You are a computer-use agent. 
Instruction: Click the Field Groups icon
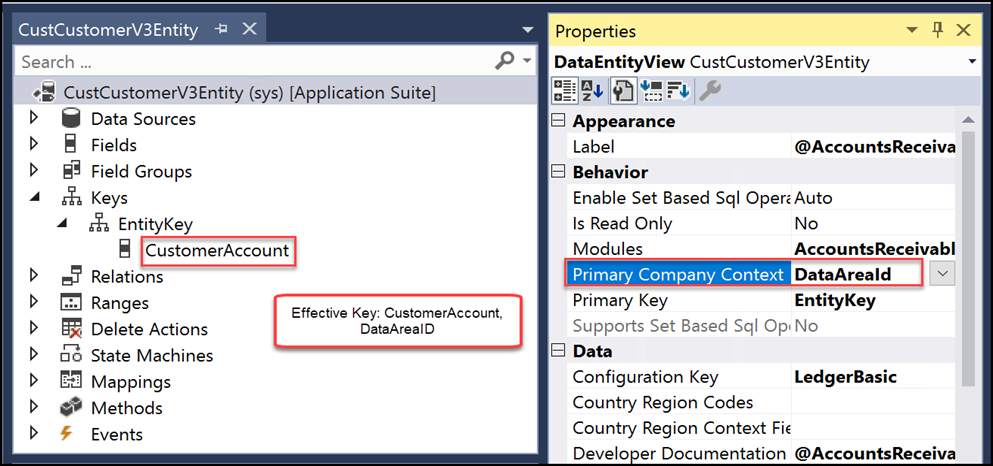(71, 171)
